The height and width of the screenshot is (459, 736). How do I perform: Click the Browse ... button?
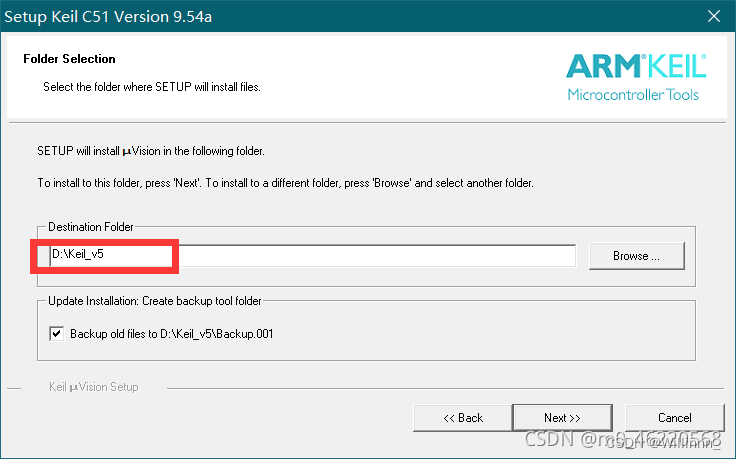coord(636,256)
